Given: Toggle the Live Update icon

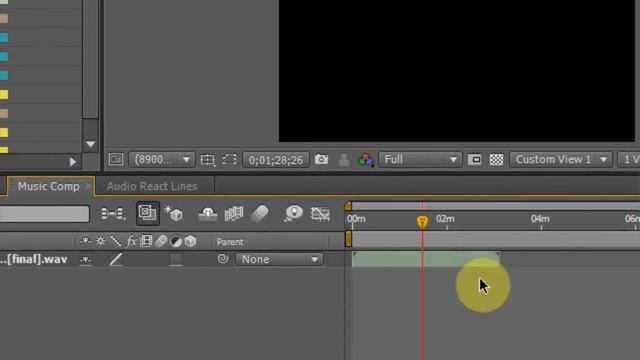Looking at the screenshot, I should 147,213.
